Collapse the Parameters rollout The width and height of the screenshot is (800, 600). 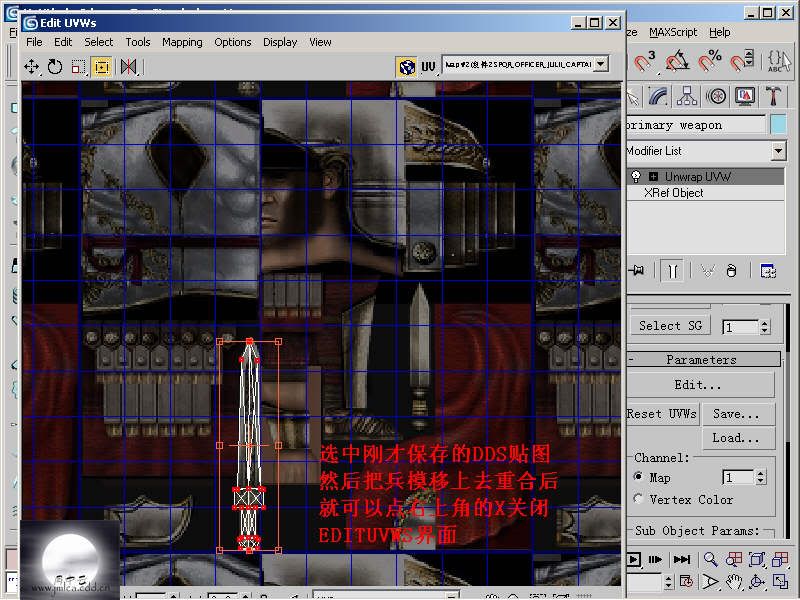(x=701, y=359)
